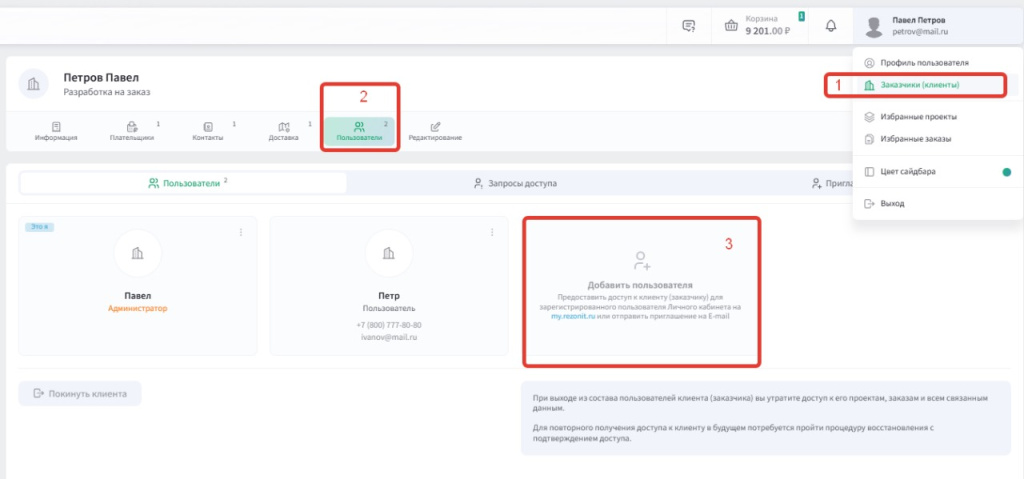This screenshot has height=479, width=1024.
Task: Switch to the Плательщики tab
Action: 132,131
